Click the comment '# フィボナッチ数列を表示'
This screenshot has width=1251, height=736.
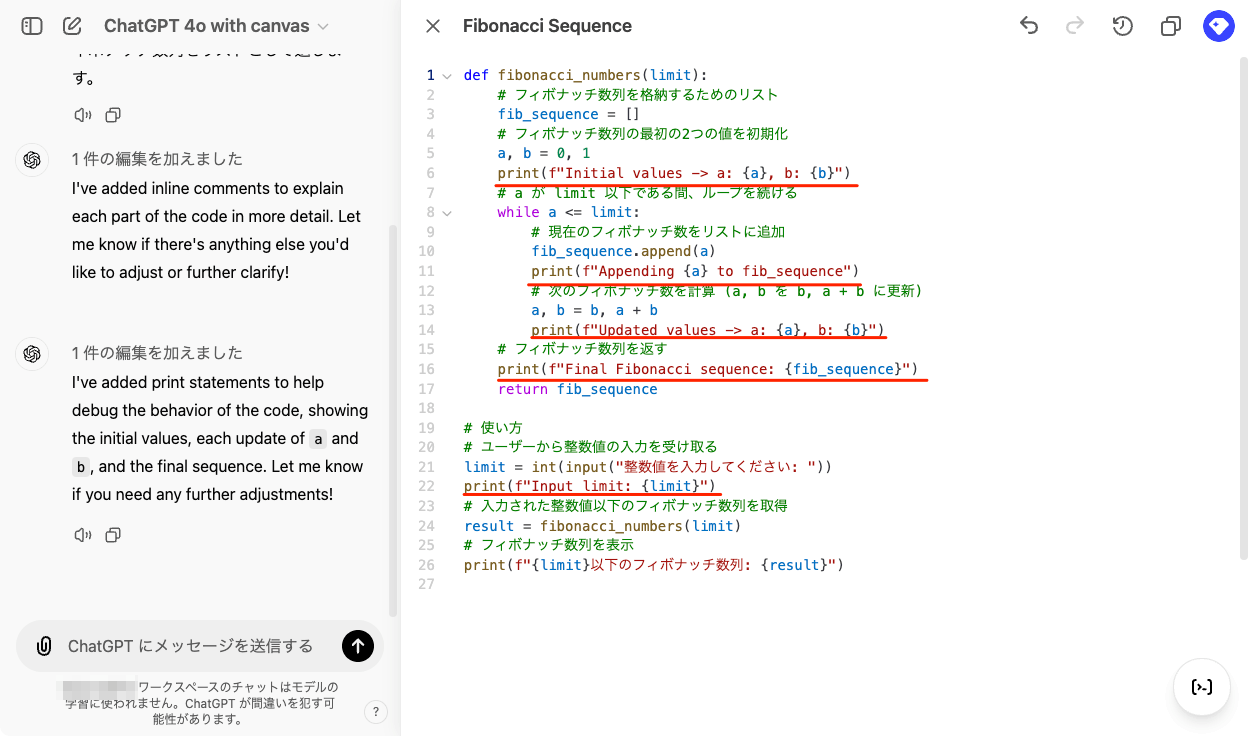tap(548, 545)
